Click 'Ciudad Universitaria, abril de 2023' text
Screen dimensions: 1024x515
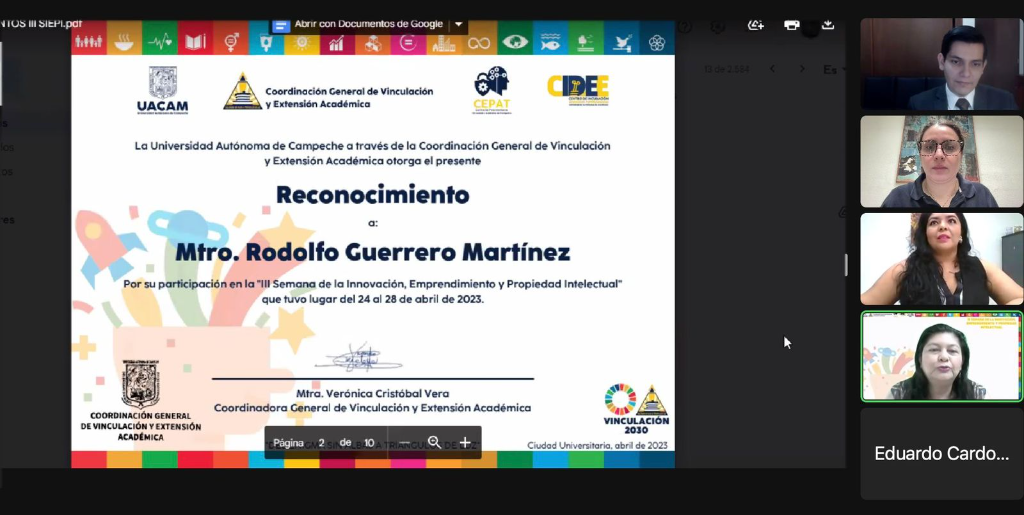click(x=597, y=445)
